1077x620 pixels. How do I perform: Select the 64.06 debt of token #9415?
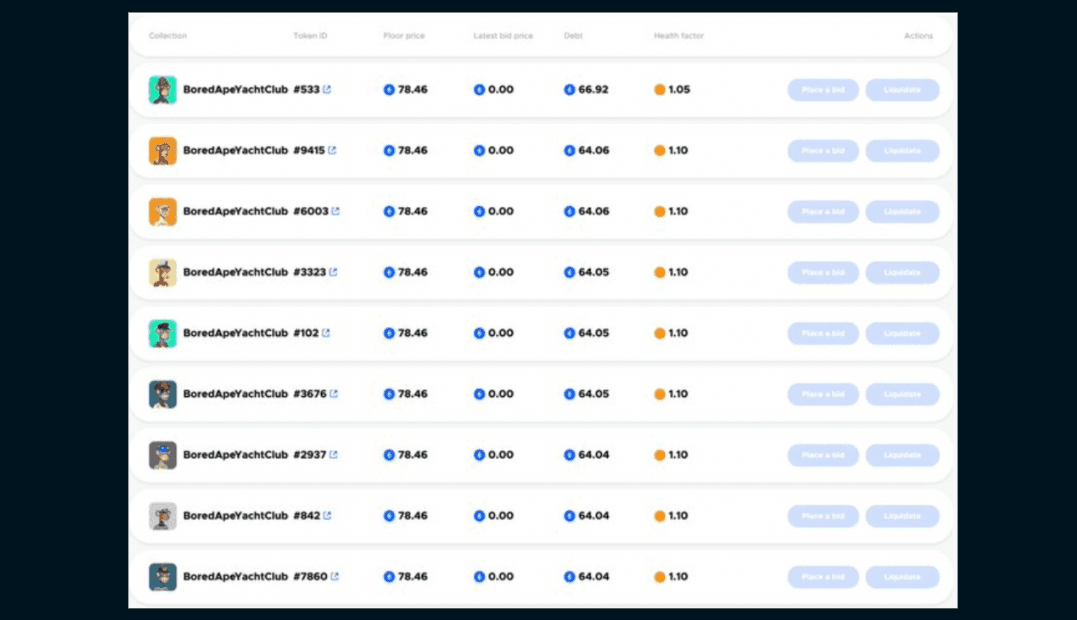(593, 150)
